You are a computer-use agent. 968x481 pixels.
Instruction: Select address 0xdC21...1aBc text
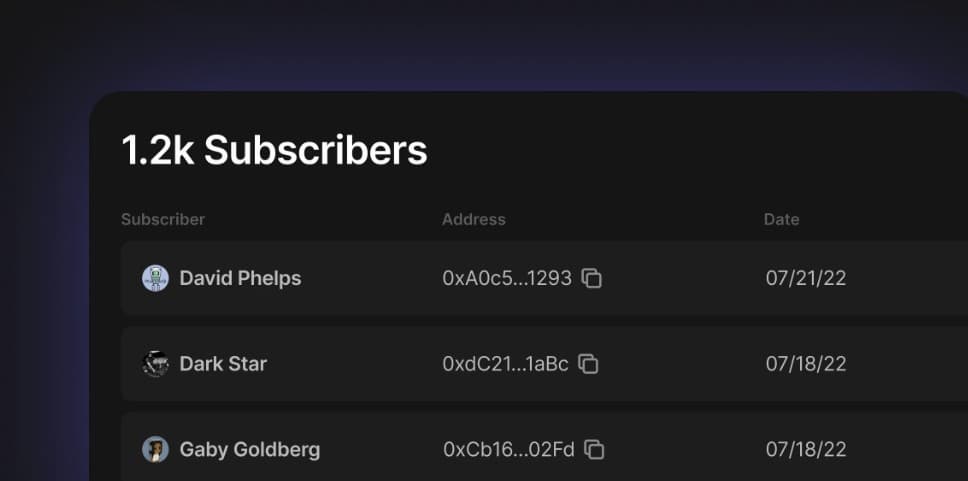(505, 364)
